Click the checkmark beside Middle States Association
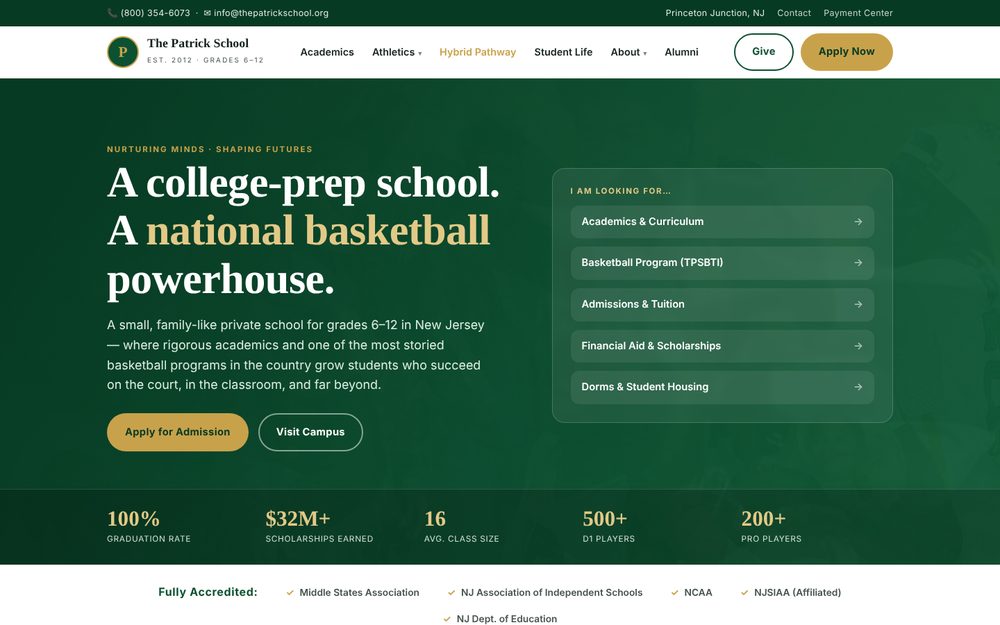Image resolution: width=1000 pixels, height=625 pixels. click(x=290, y=593)
